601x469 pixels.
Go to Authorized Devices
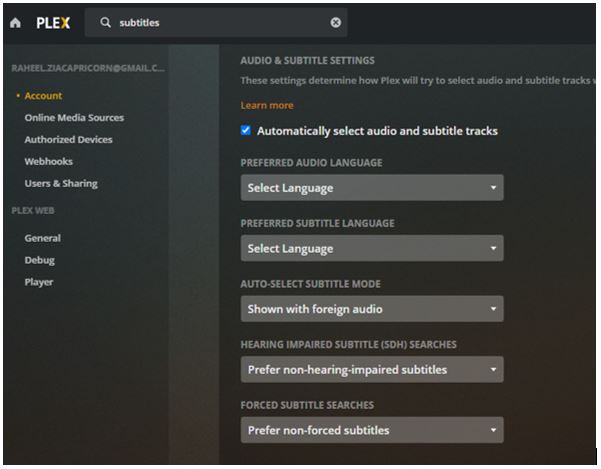(x=69, y=139)
